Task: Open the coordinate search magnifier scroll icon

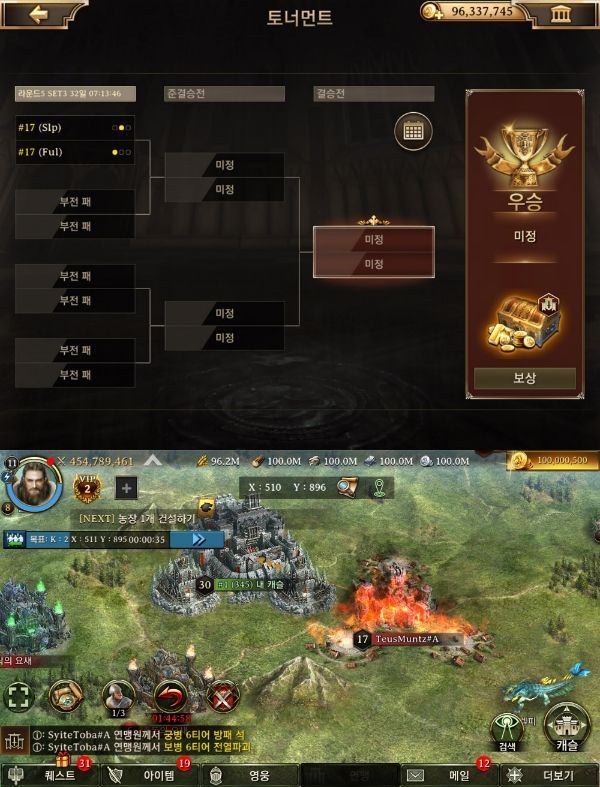Action: [x=347, y=487]
